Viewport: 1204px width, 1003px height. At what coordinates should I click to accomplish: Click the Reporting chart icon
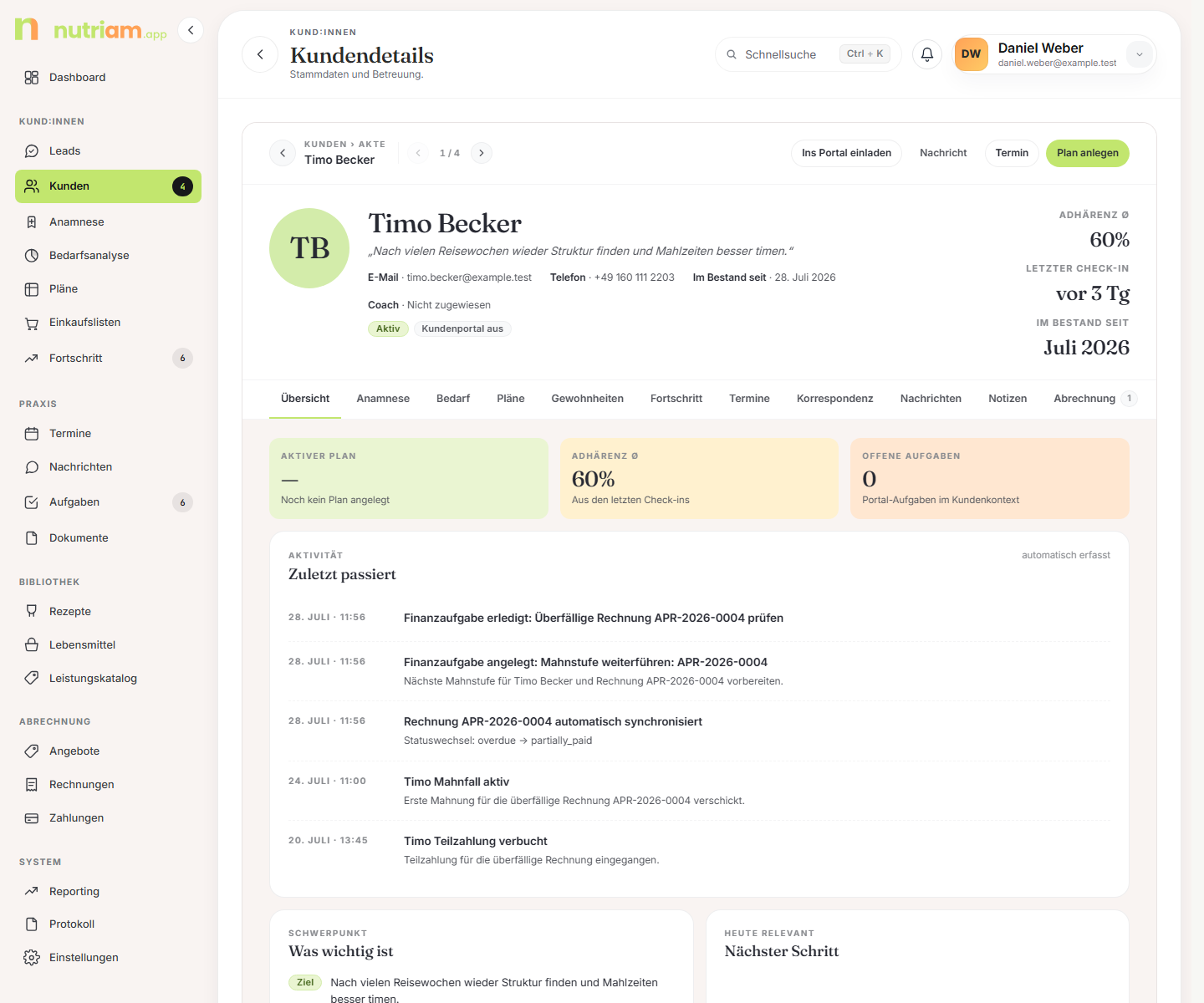pyautogui.click(x=32, y=892)
